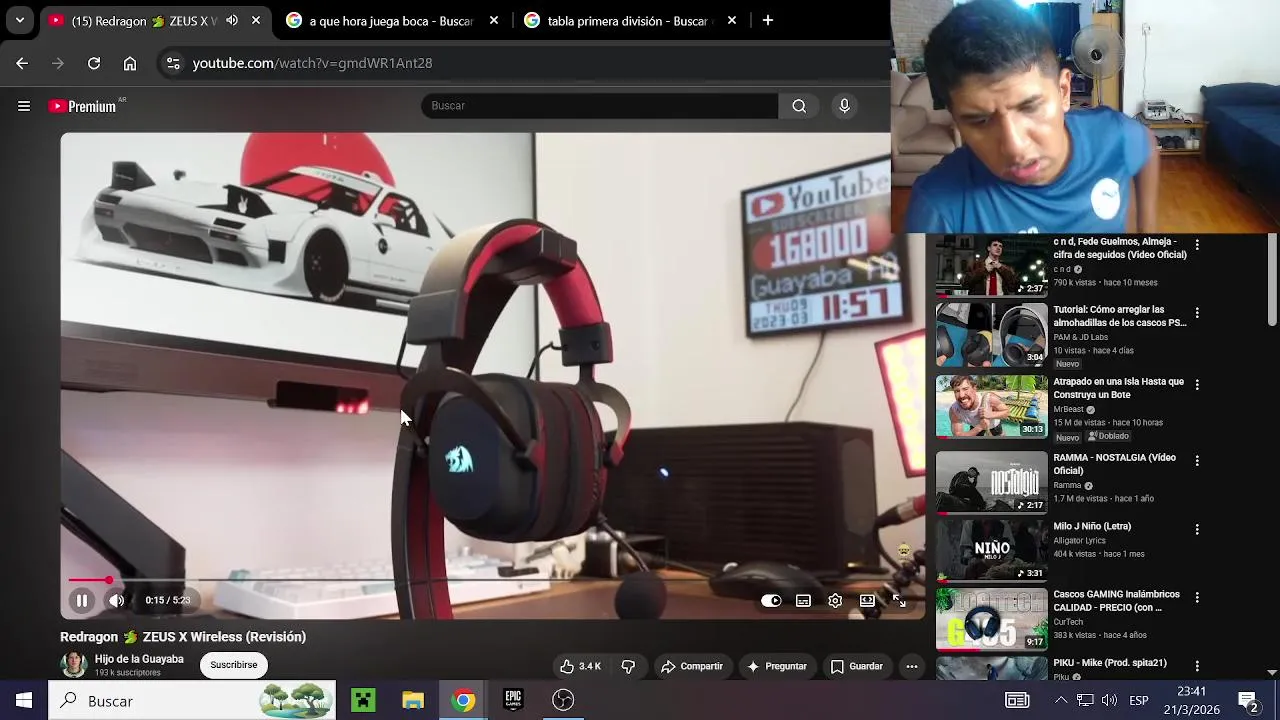Go back with the browser back arrow
The width and height of the screenshot is (1280, 720).
22,63
